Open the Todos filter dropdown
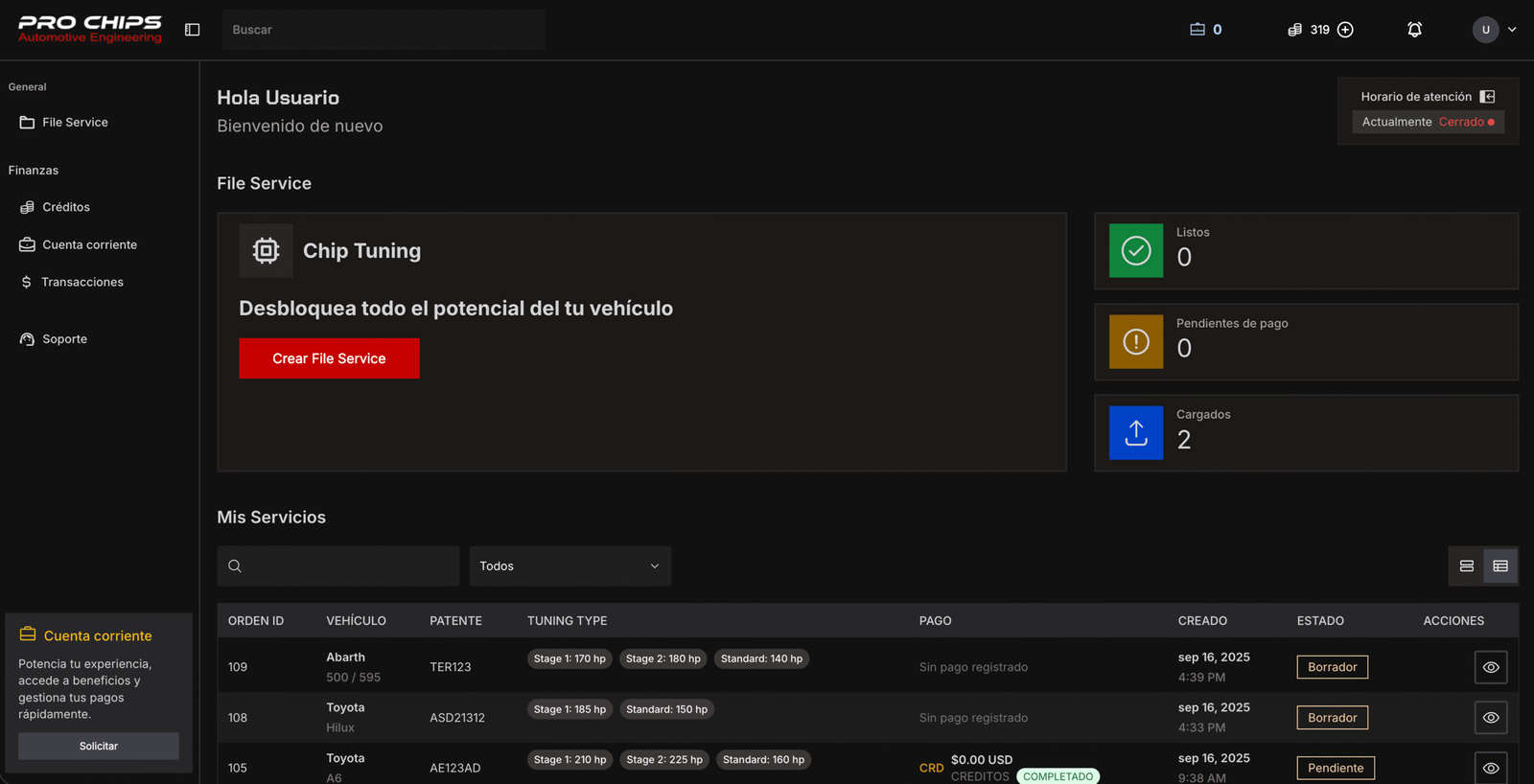The image size is (1534, 784). tap(569, 566)
